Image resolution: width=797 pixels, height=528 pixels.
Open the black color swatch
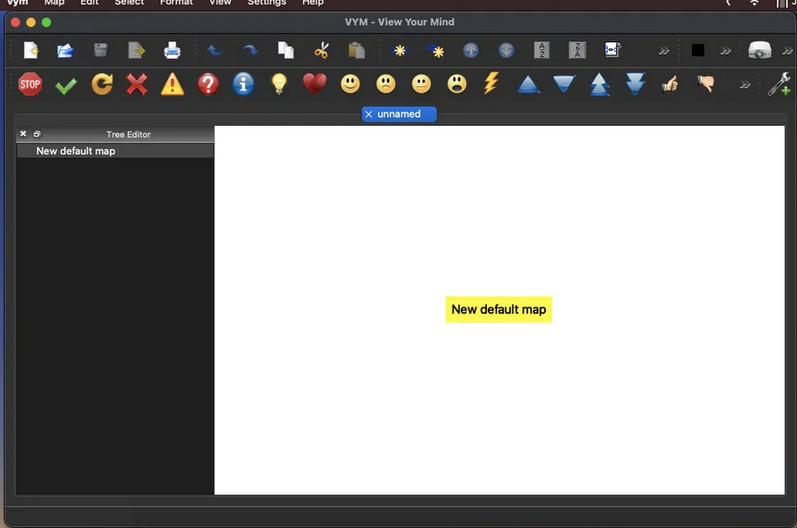point(698,50)
